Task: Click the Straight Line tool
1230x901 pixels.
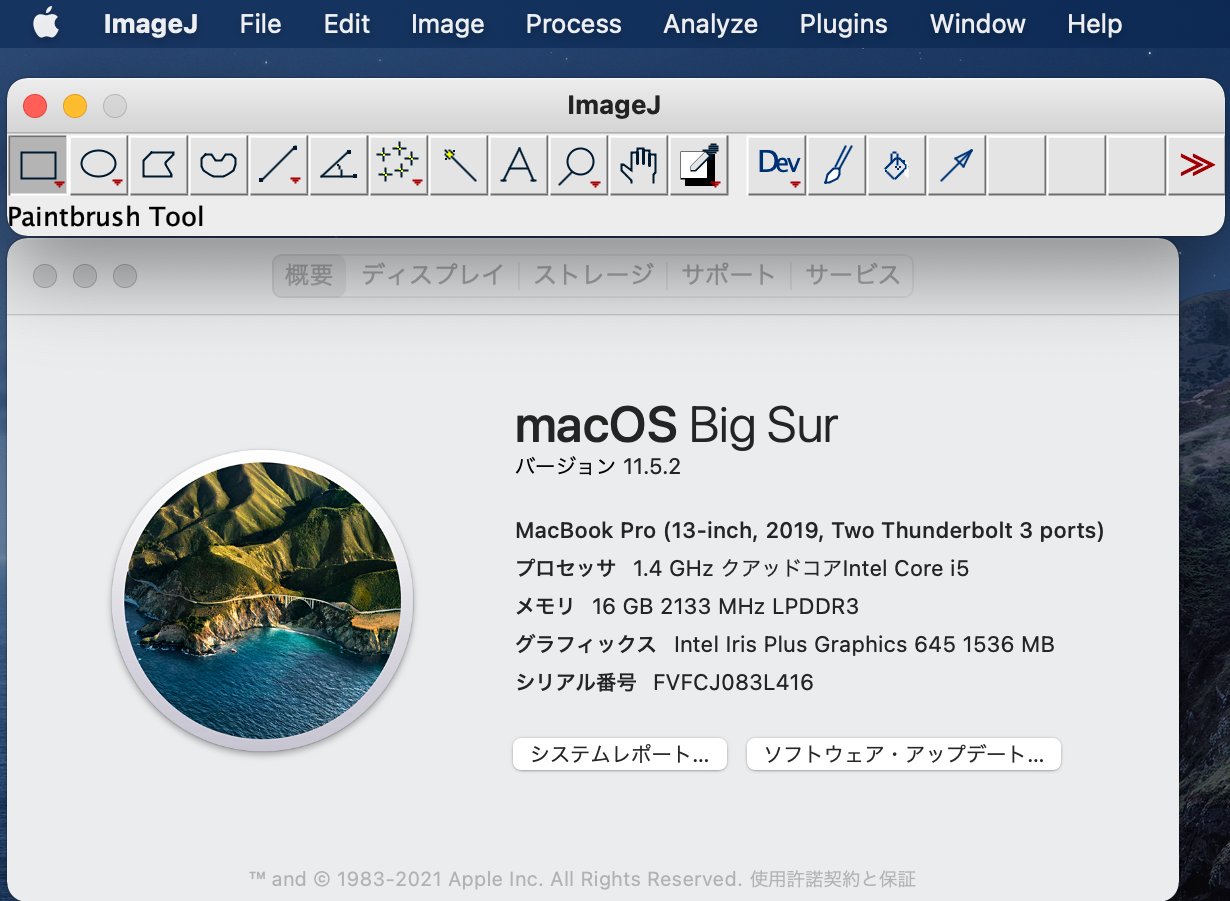Action: pos(278,165)
